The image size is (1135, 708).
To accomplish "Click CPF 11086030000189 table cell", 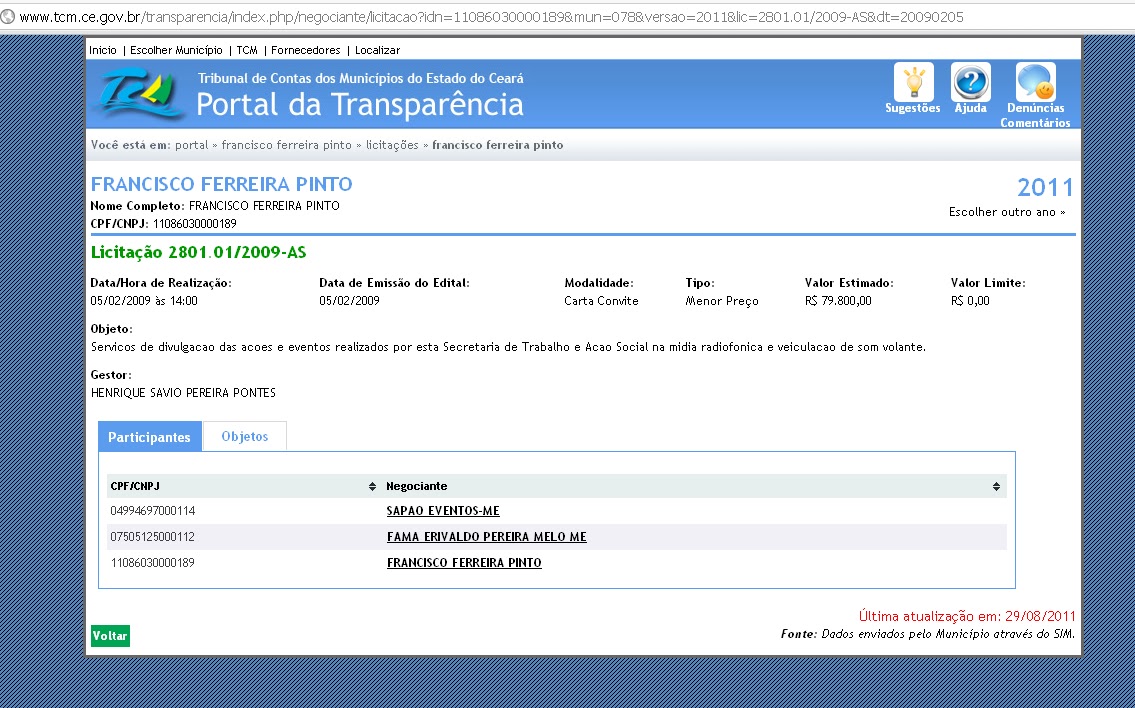I will [x=153, y=563].
